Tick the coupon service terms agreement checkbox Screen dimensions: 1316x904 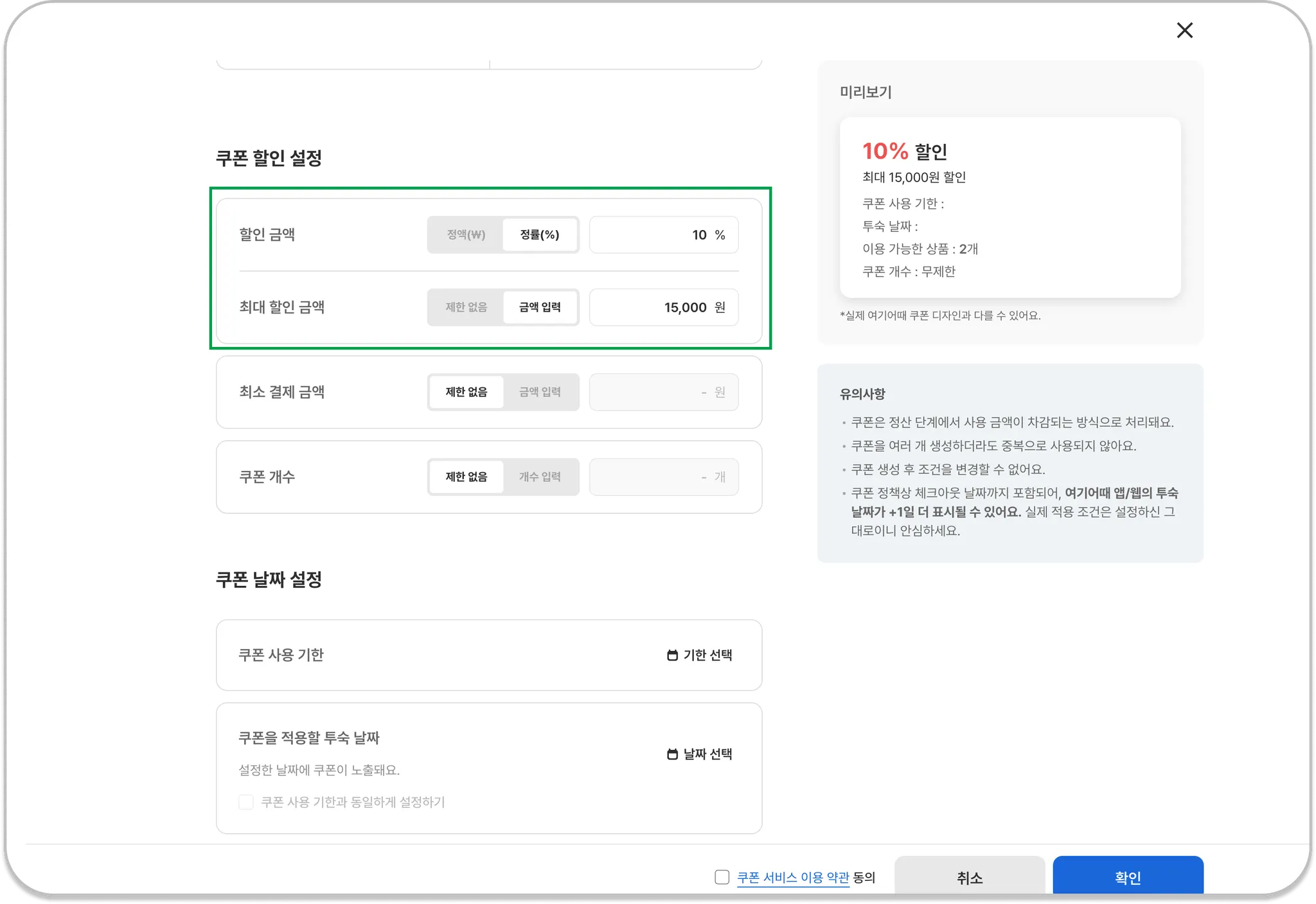click(x=722, y=877)
